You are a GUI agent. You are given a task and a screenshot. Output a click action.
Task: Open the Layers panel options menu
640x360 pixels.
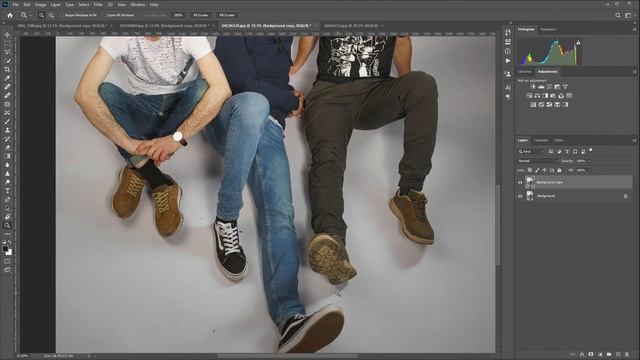click(x=634, y=140)
